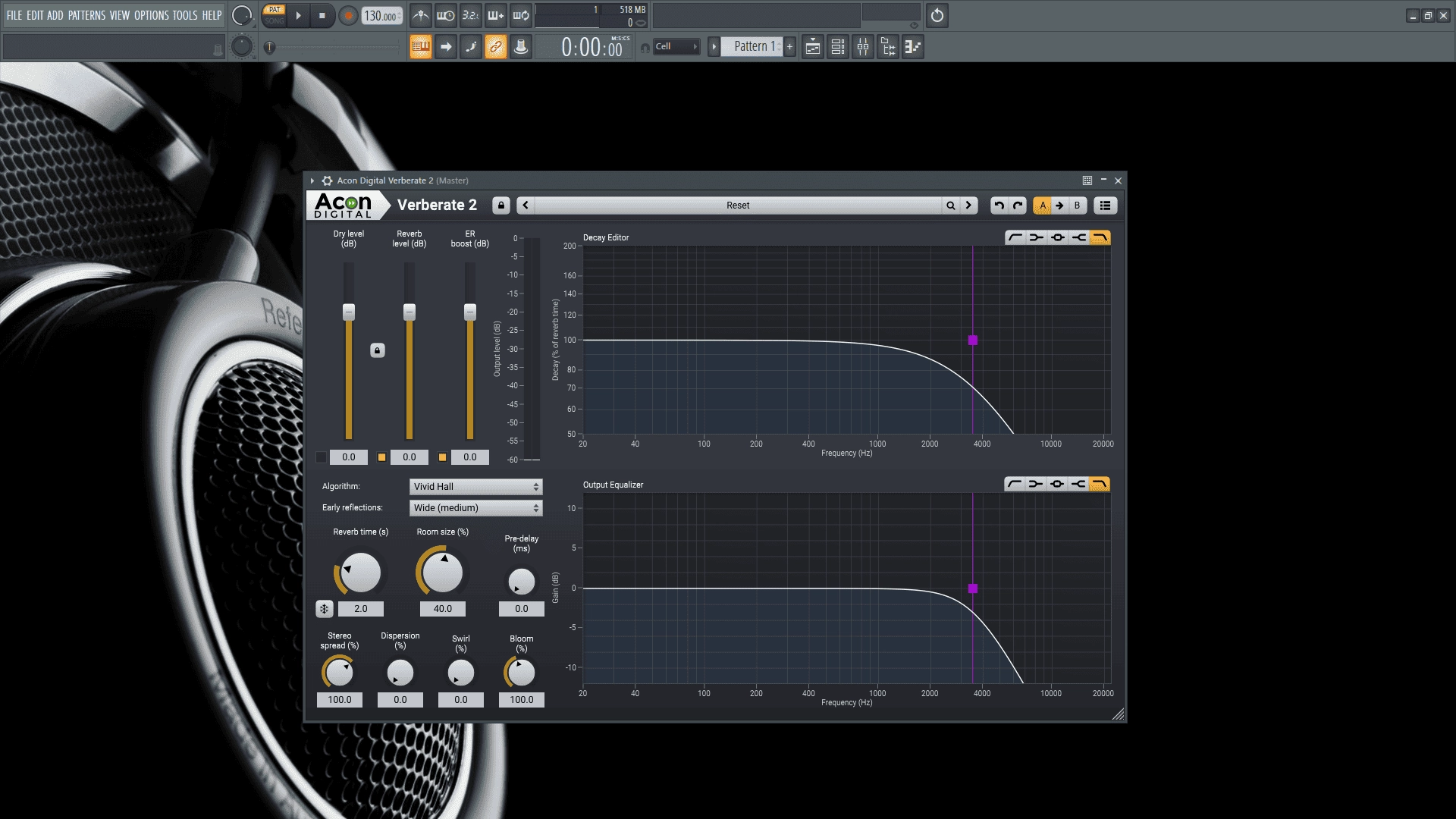Click the Stop transport button

(322, 15)
